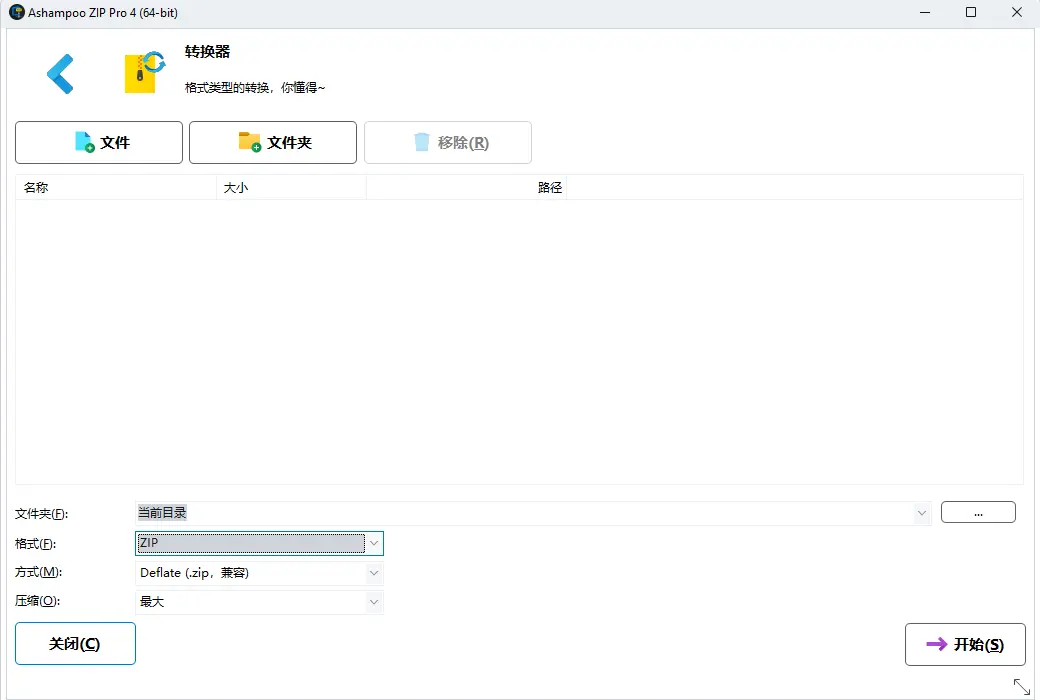Close the converter with the 关闭(C) button
The image size is (1040, 700).
tap(75, 644)
